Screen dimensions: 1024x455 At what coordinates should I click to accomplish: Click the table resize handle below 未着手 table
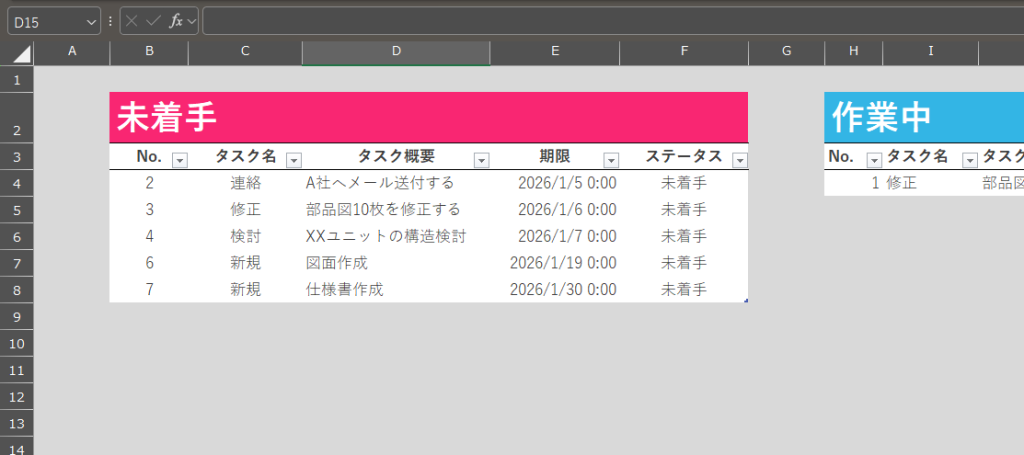click(745, 300)
